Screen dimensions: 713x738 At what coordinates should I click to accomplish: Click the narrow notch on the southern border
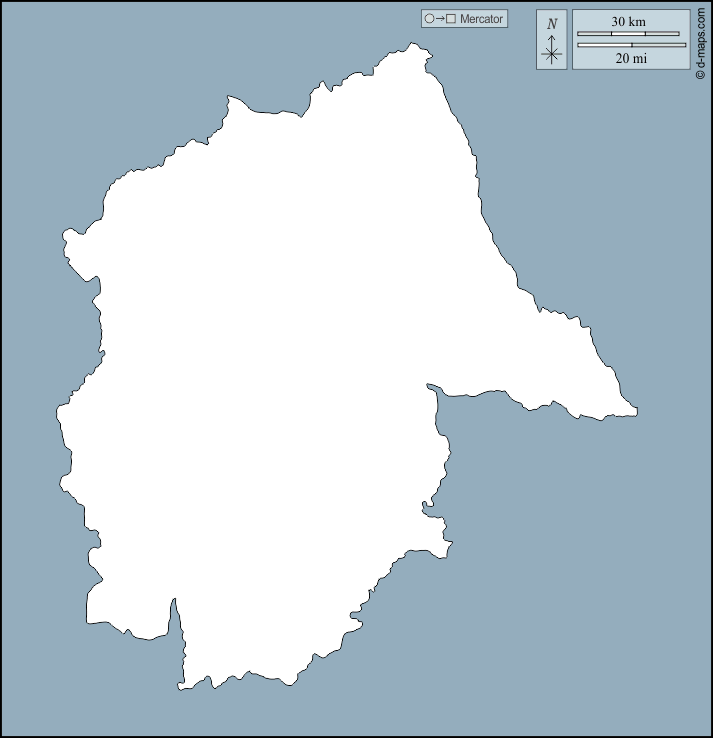coord(175,612)
